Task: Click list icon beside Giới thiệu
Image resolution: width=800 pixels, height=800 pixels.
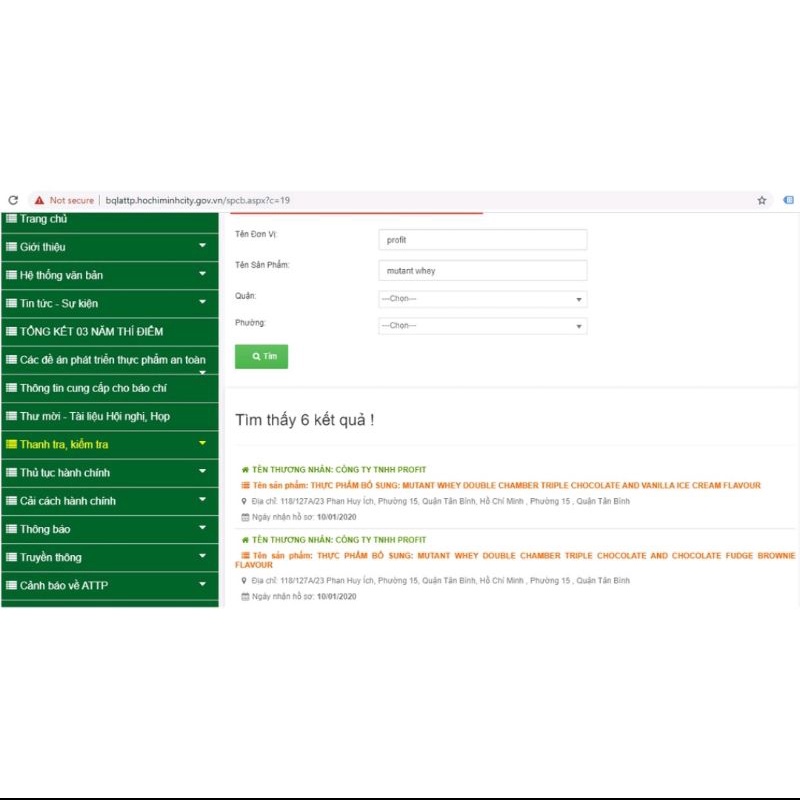Action: point(11,246)
